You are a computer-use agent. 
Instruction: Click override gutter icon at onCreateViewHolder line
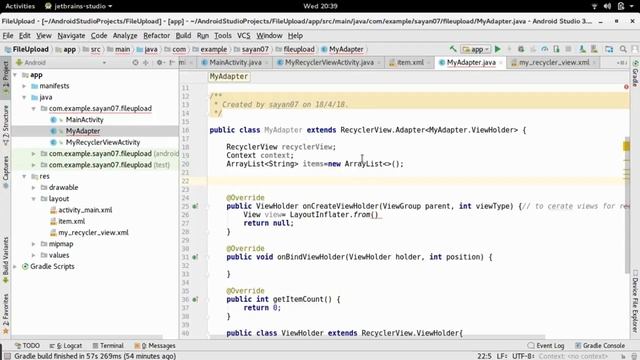pyautogui.click(x=195, y=206)
